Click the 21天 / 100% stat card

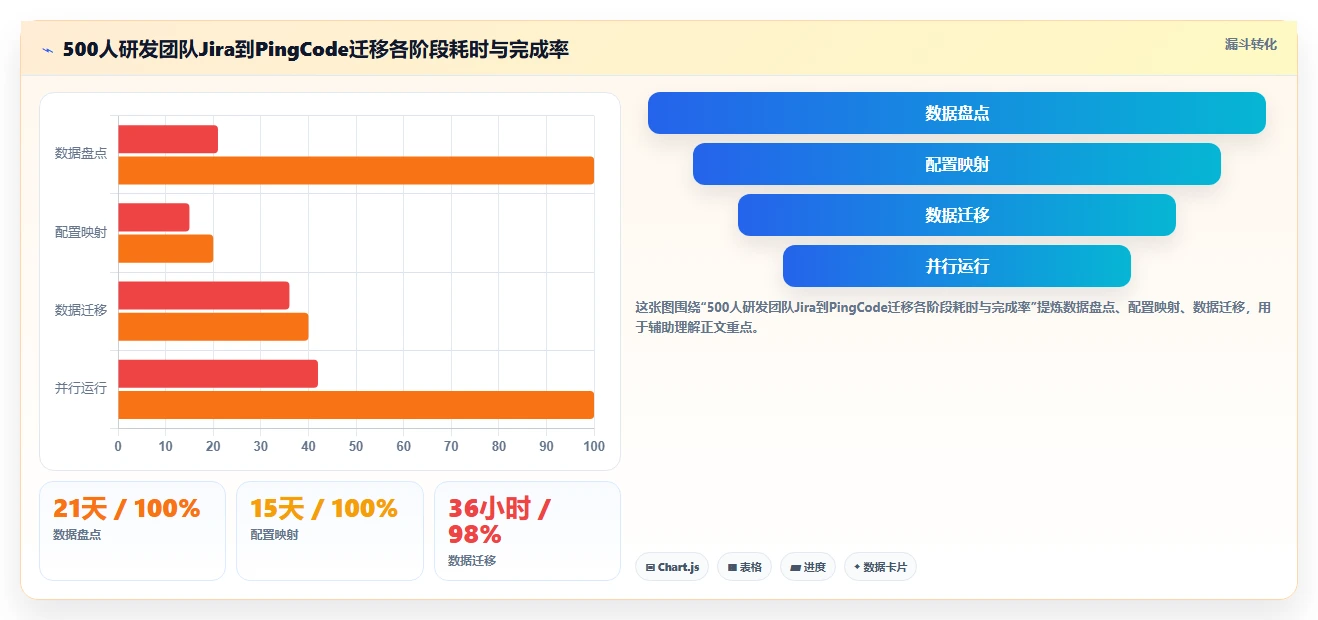[x=132, y=531]
